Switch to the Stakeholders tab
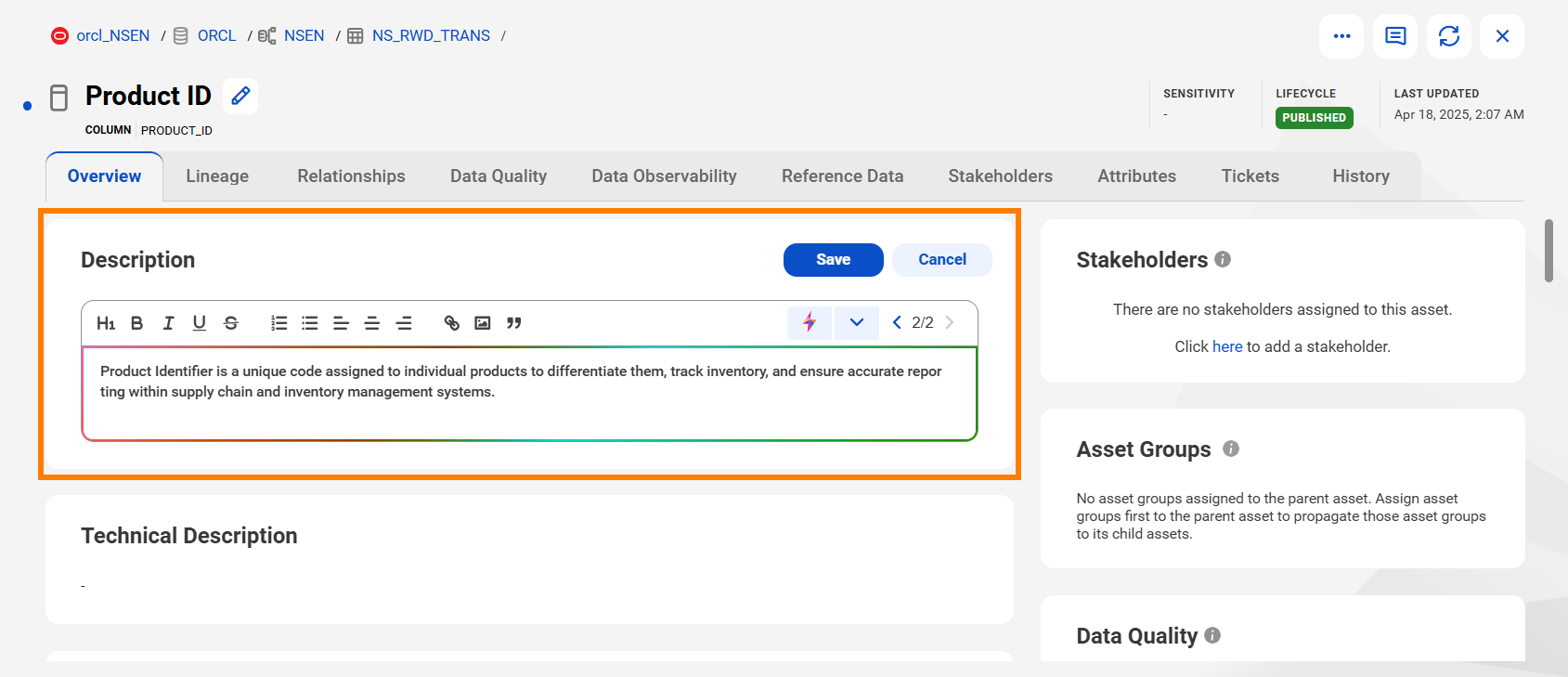The height and width of the screenshot is (677, 1568). 1000,176
